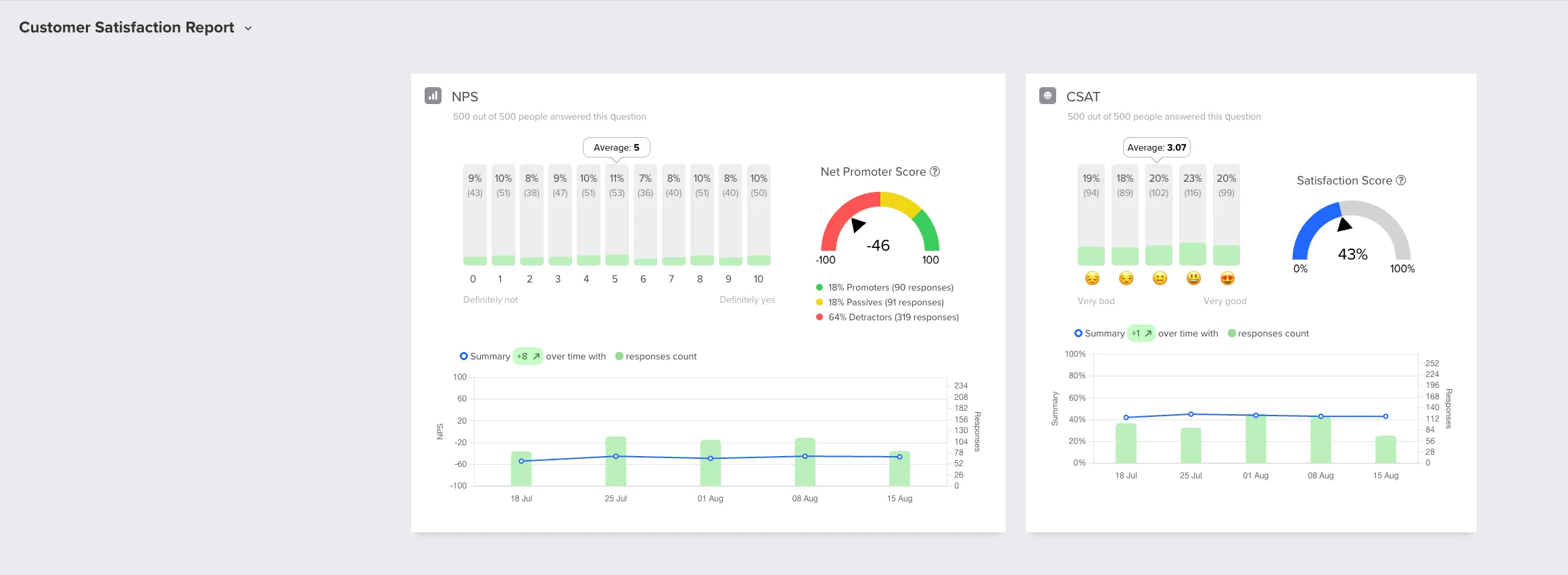Click the CSAT +1 trend badge
This screenshot has height=575, width=1568.
point(1141,333)
